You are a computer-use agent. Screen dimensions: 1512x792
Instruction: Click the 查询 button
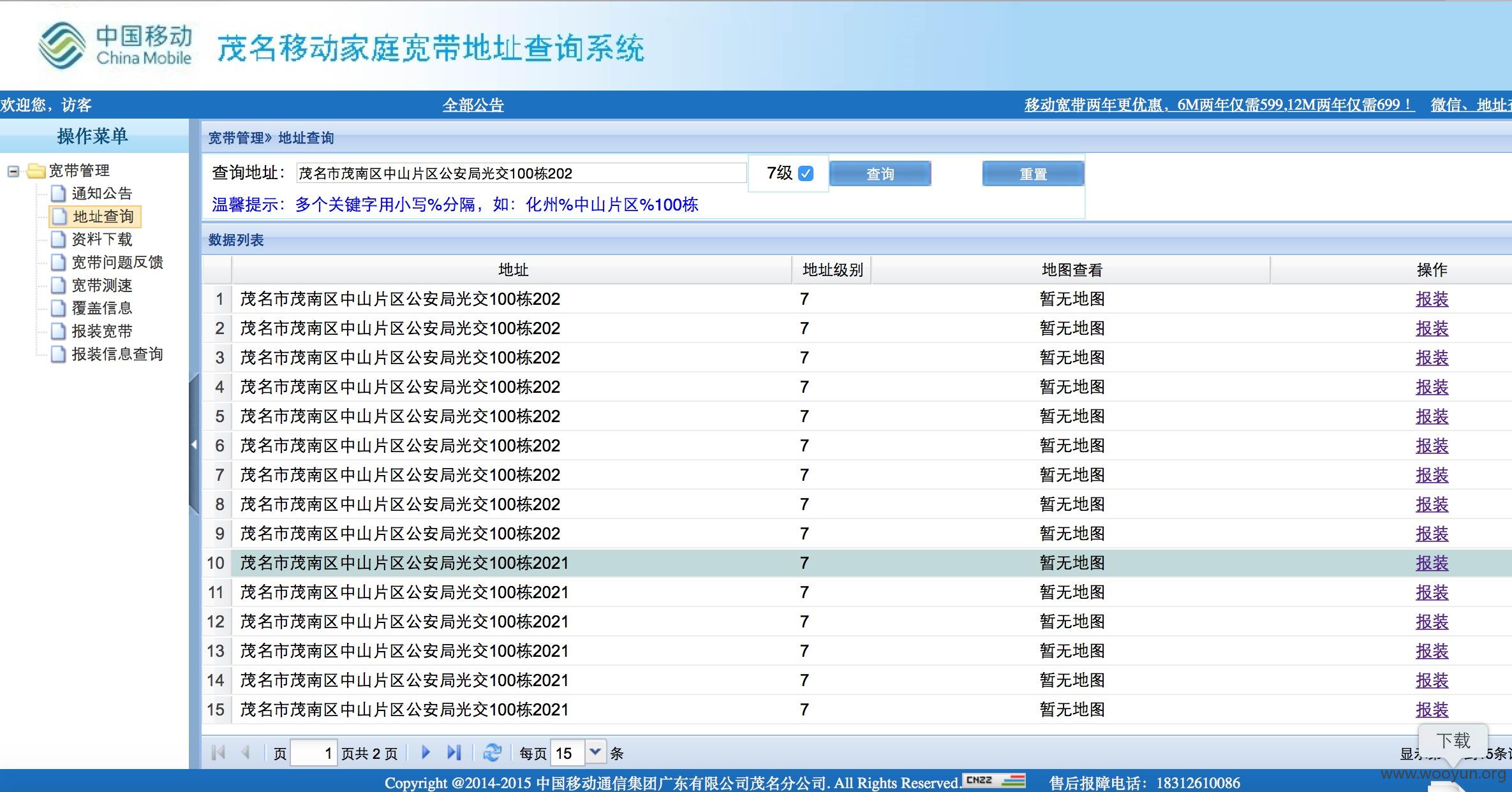click(x=880, y=173)
